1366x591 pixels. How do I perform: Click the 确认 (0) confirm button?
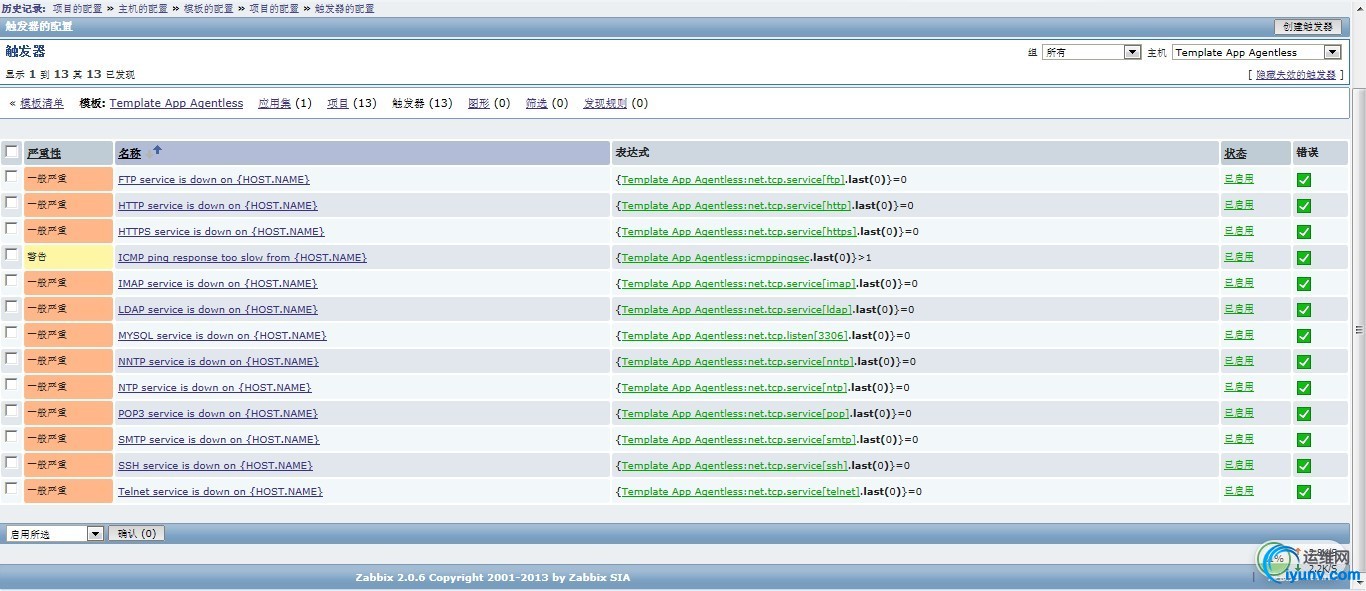point(136,534)
